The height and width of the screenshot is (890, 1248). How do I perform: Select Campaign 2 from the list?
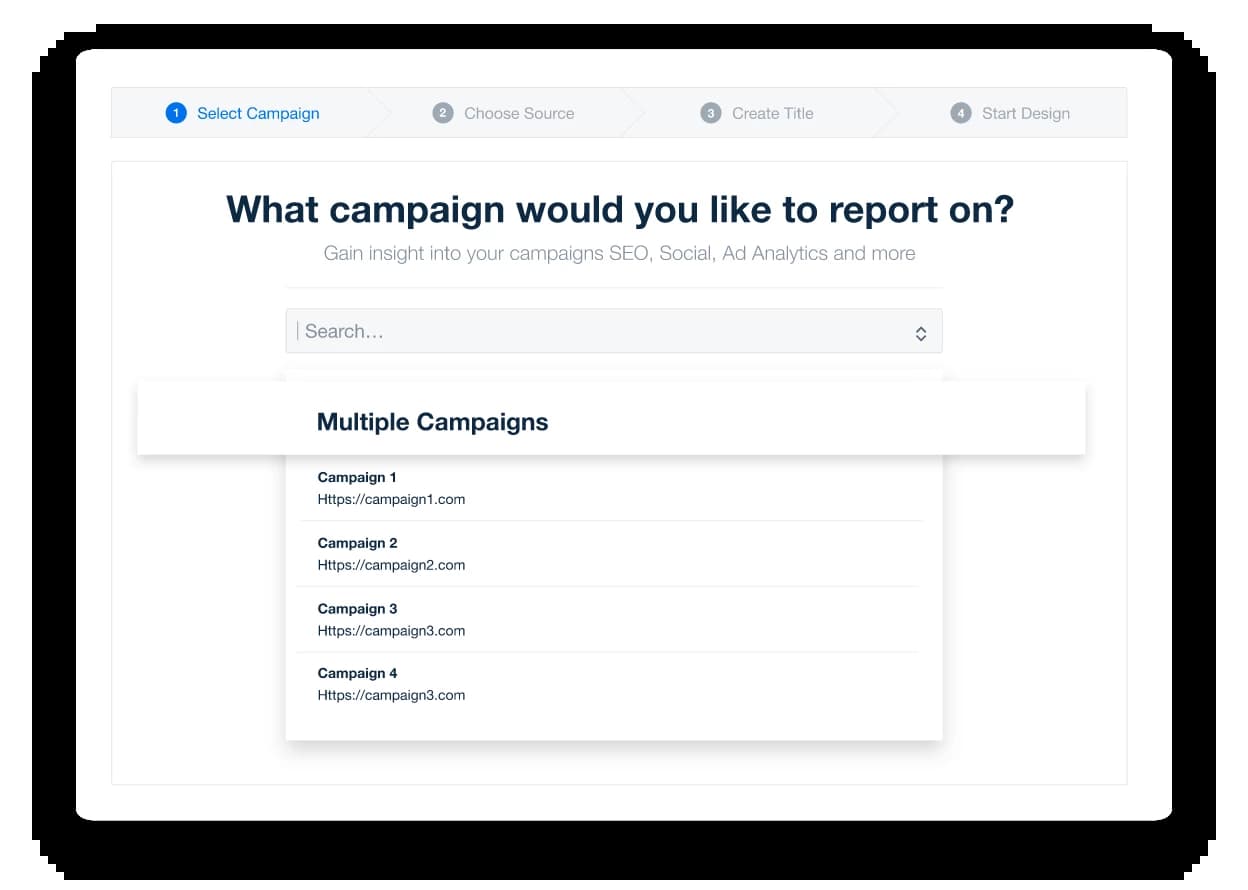click(x=357, y=543)
